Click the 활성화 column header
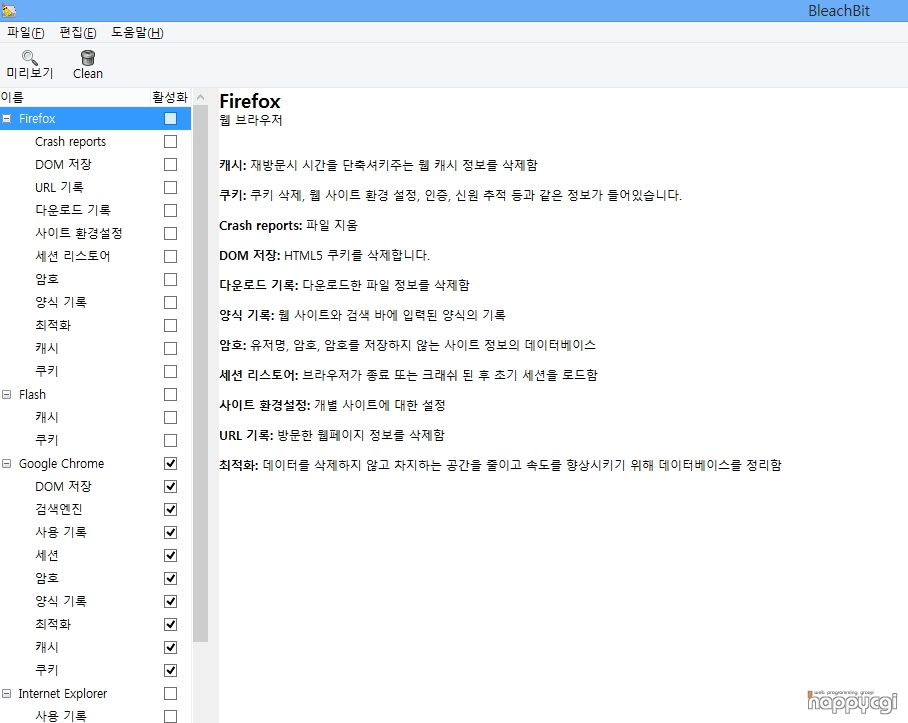 tap(170, 97)
